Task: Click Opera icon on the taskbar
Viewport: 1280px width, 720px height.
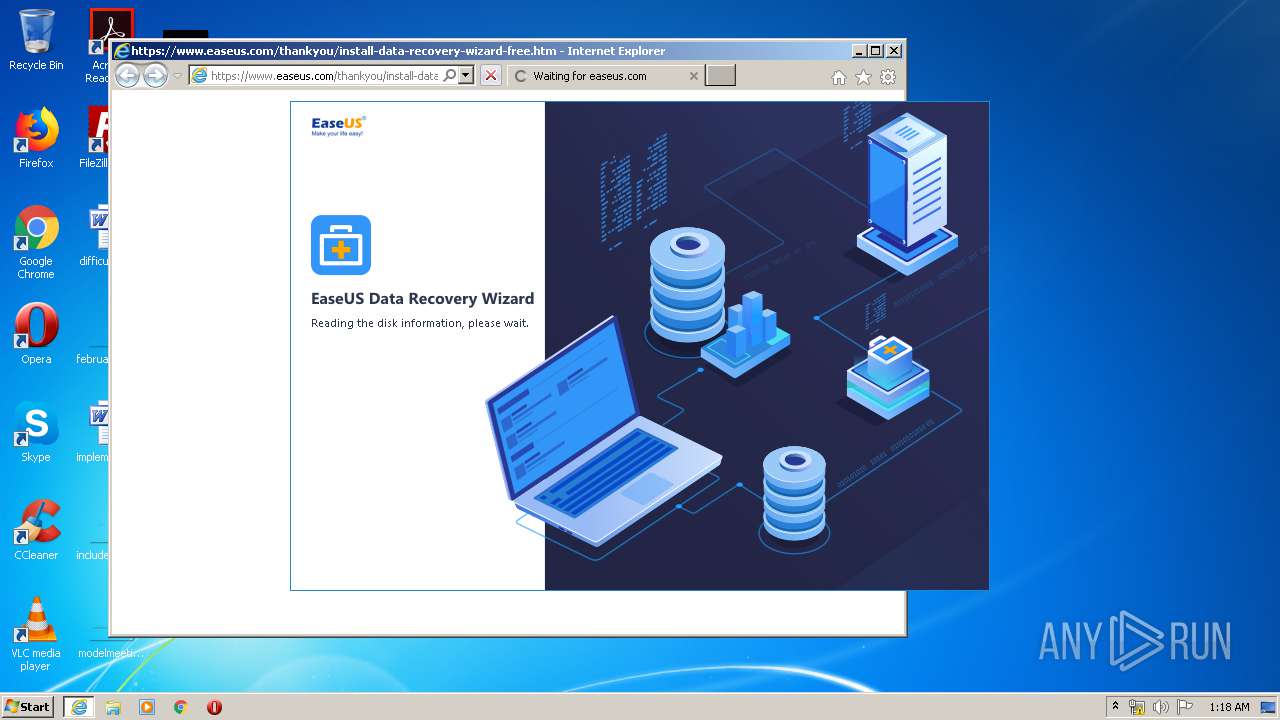Action: [x=214, y=707]
